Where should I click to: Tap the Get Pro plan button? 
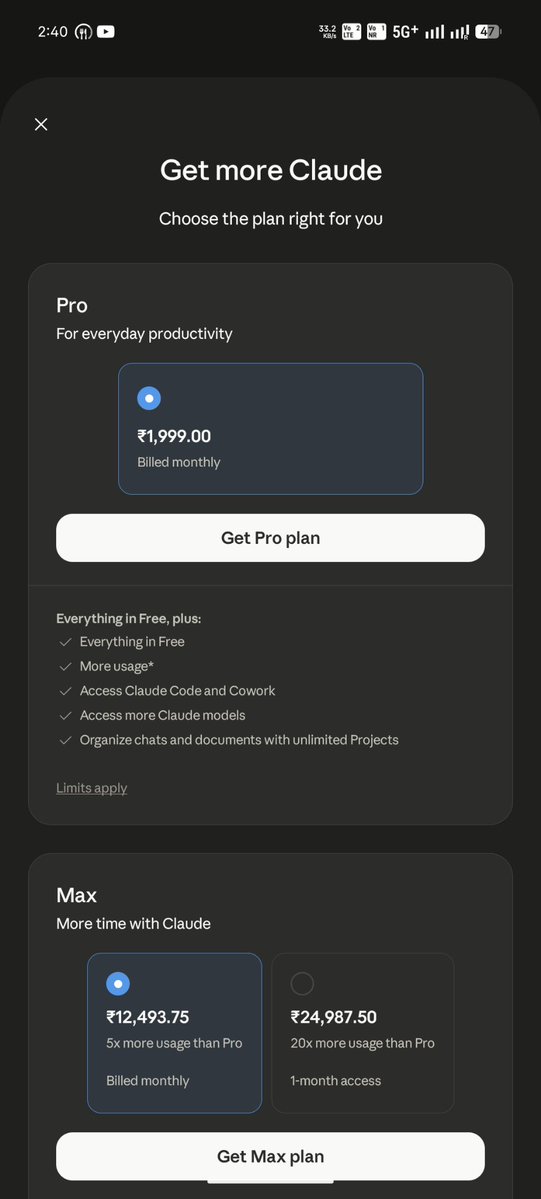(270, 538)
